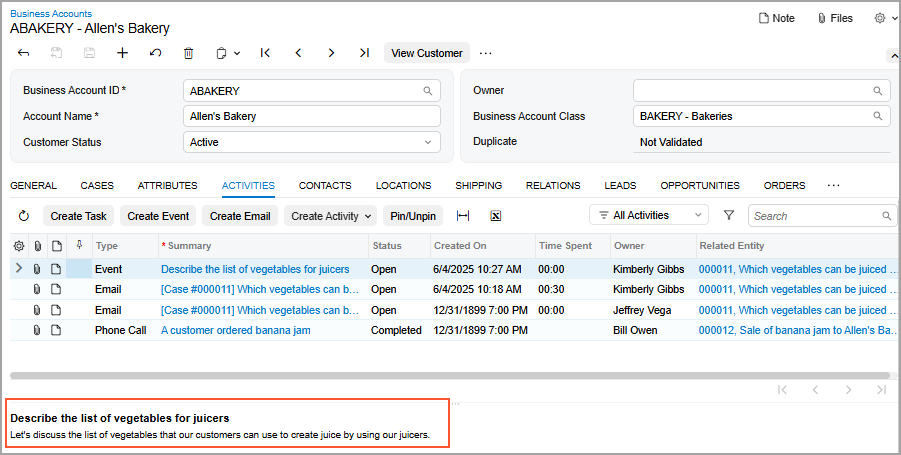Screen dimensions: 901x455
Task: Click into the activities Search field
Action: coord(815,216)
